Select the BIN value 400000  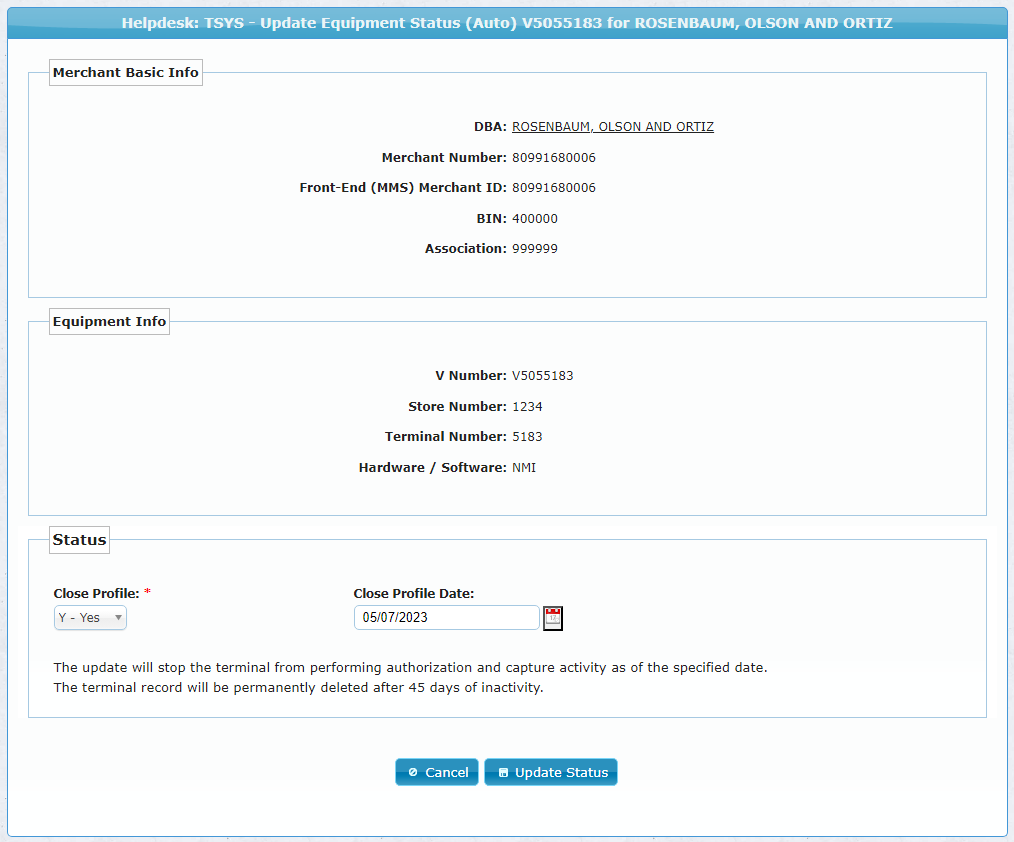pyautogui.click(x=535, y=219)
